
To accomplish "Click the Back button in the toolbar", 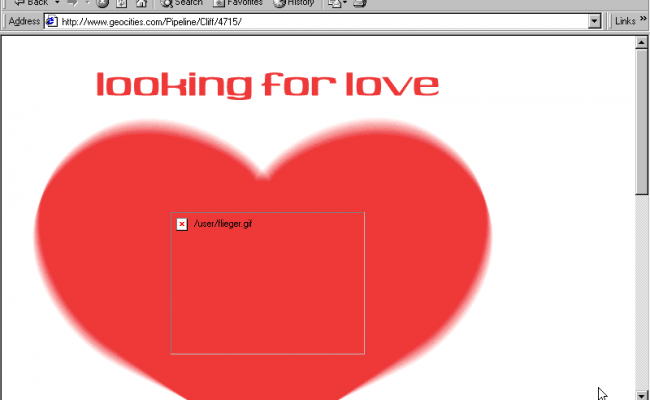I will [x=30, y=3].
